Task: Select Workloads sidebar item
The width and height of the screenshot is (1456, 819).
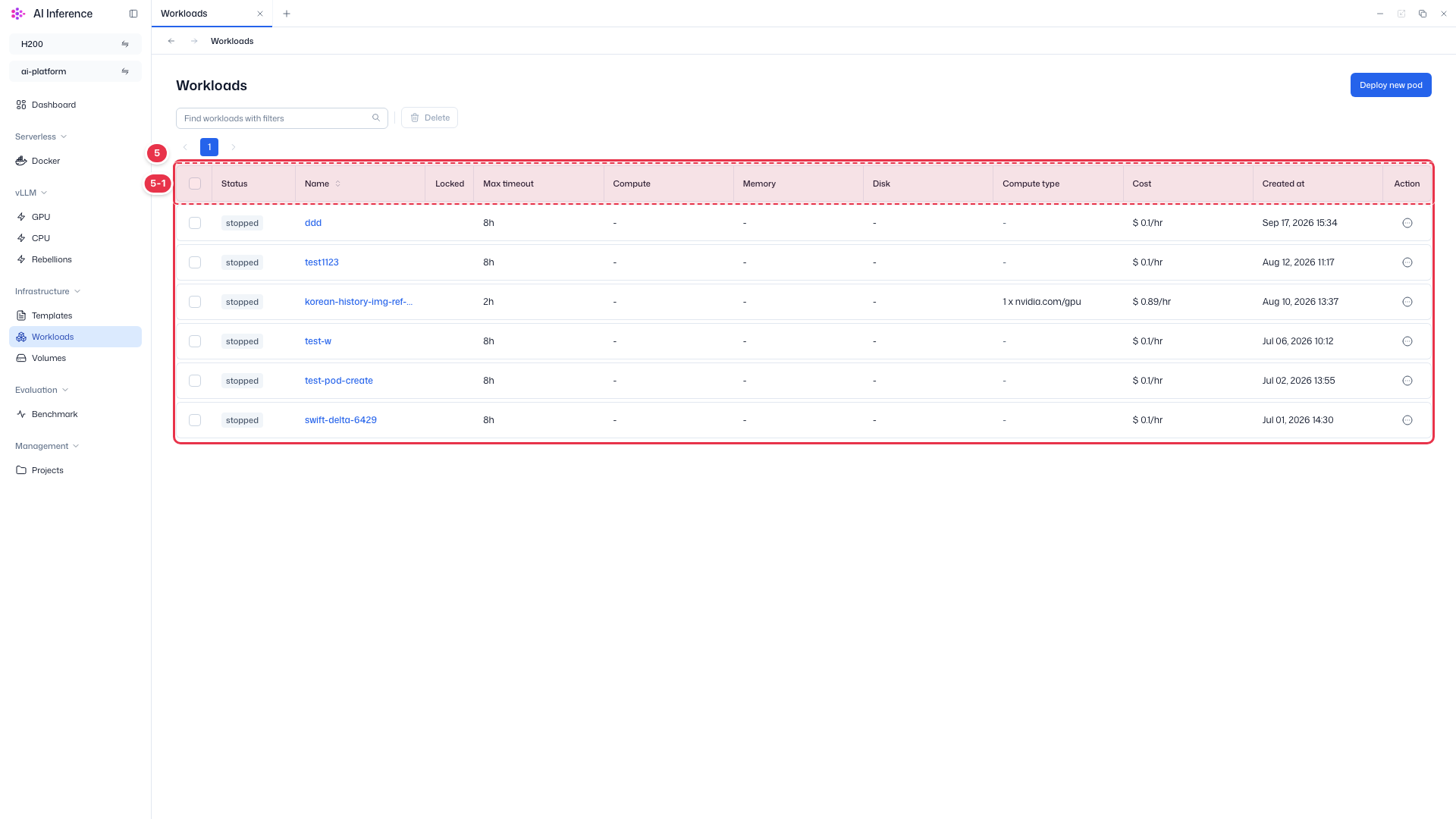Action: coord(75,337)
